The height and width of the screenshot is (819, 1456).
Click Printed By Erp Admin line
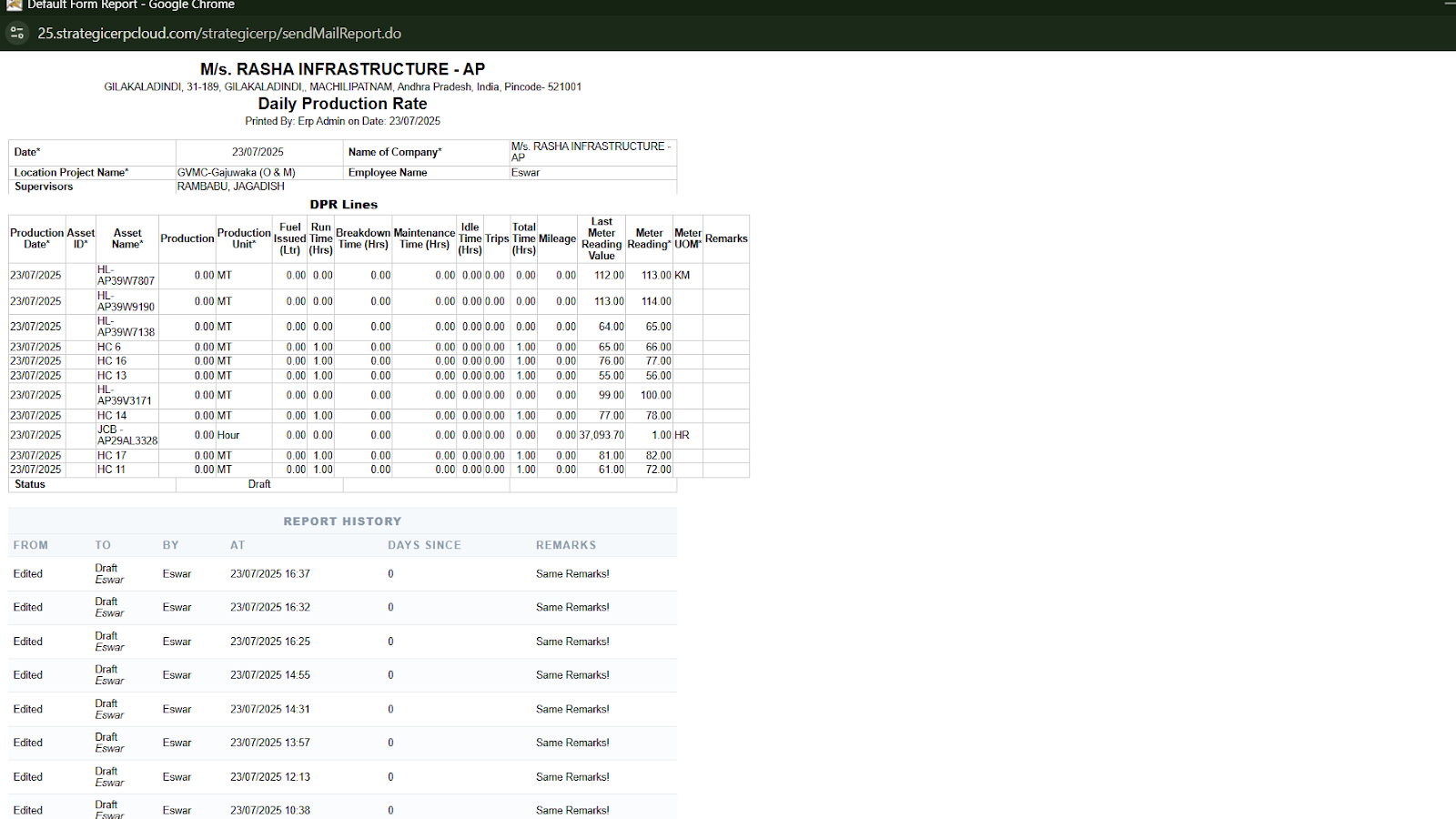342,121
